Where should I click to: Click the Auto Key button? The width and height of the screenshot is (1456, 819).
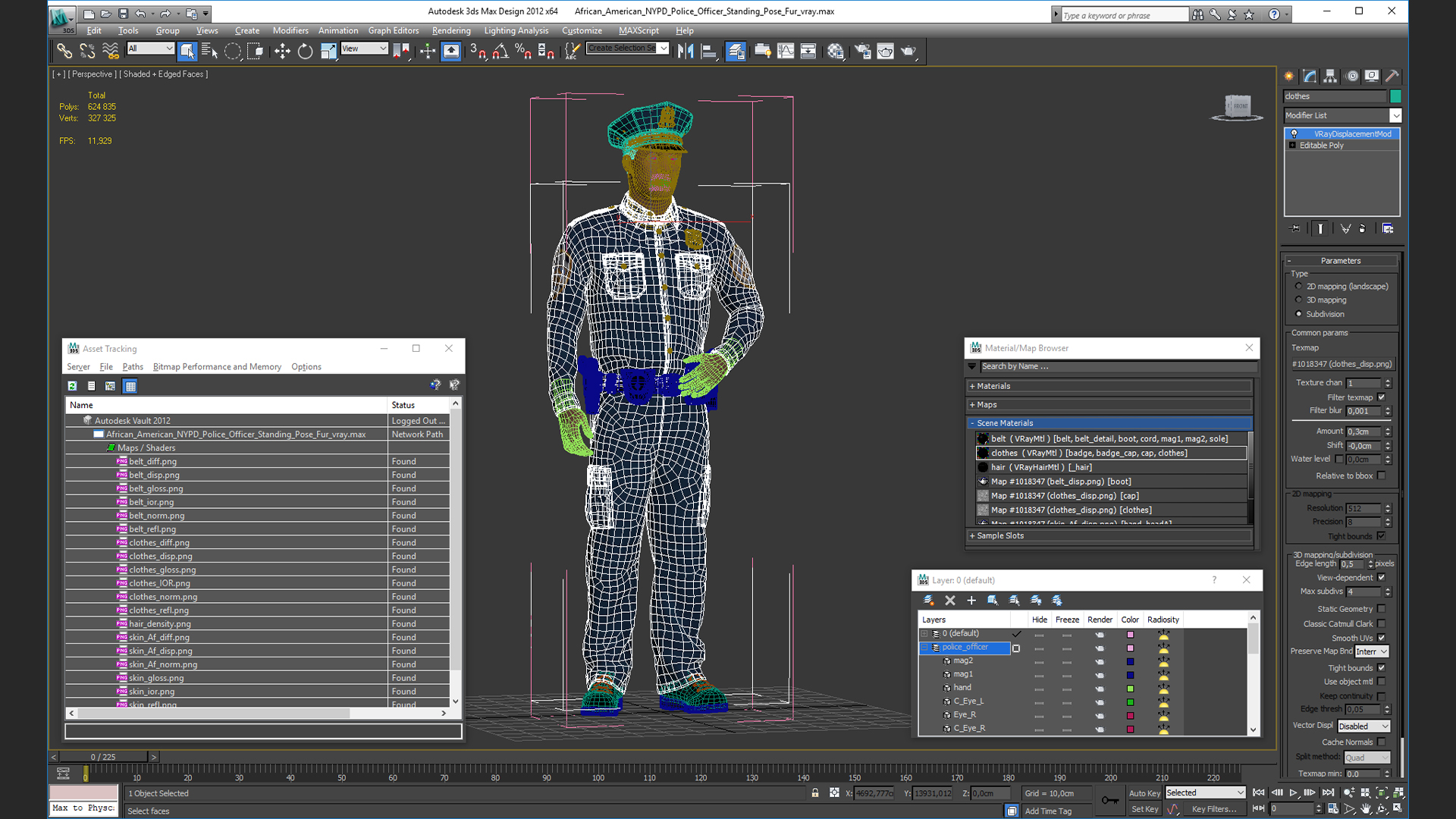coord(1144,793)
